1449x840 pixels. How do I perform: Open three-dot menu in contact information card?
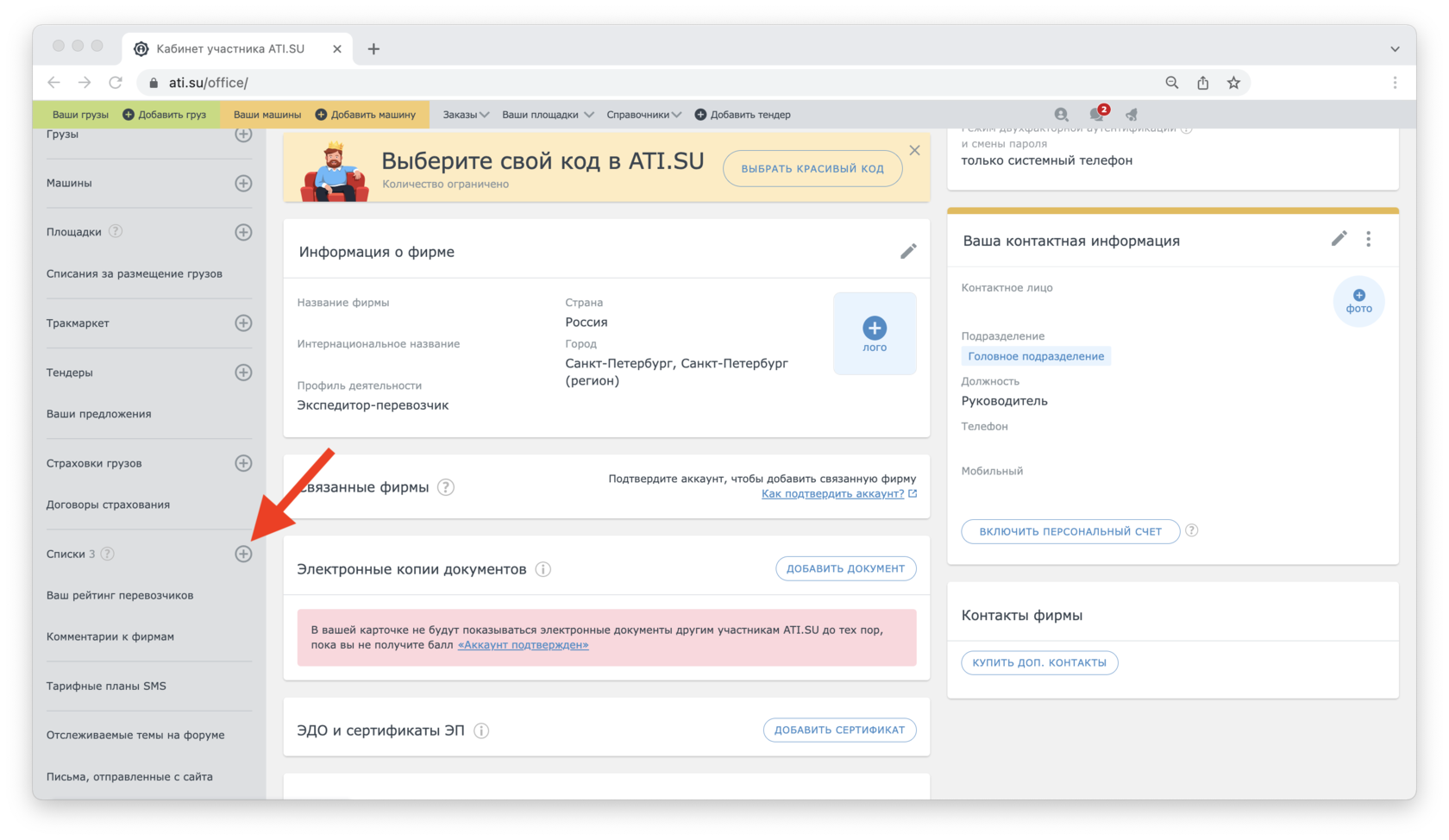[x=1369, y=239]
